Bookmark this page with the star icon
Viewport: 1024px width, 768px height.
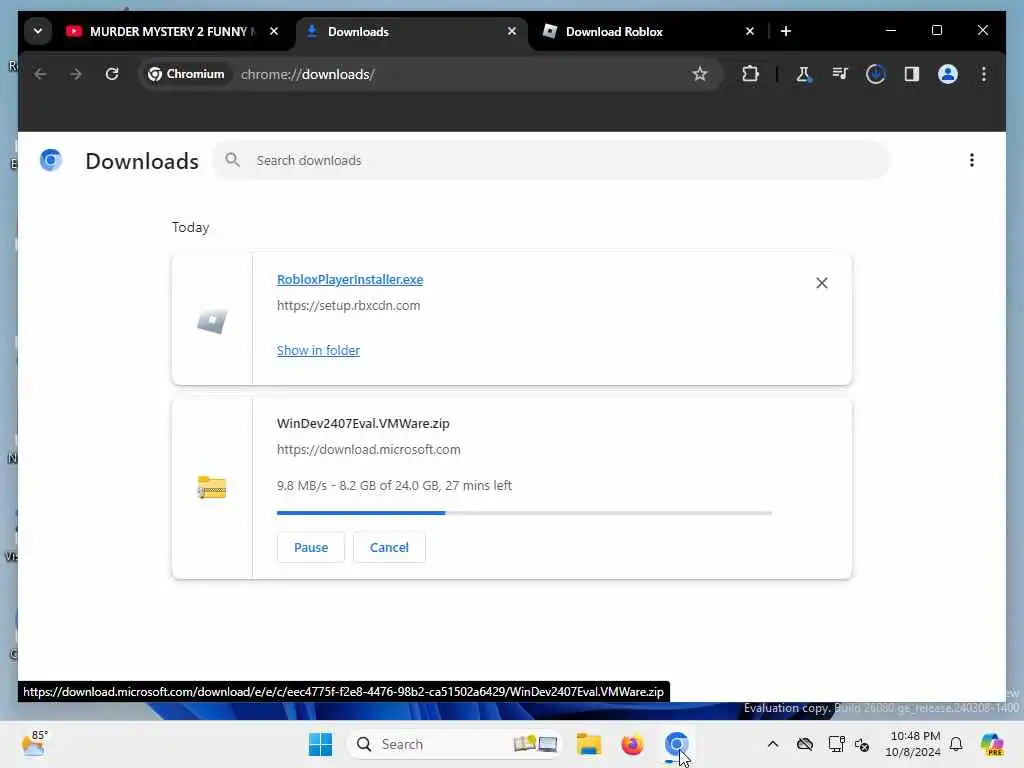699,74
